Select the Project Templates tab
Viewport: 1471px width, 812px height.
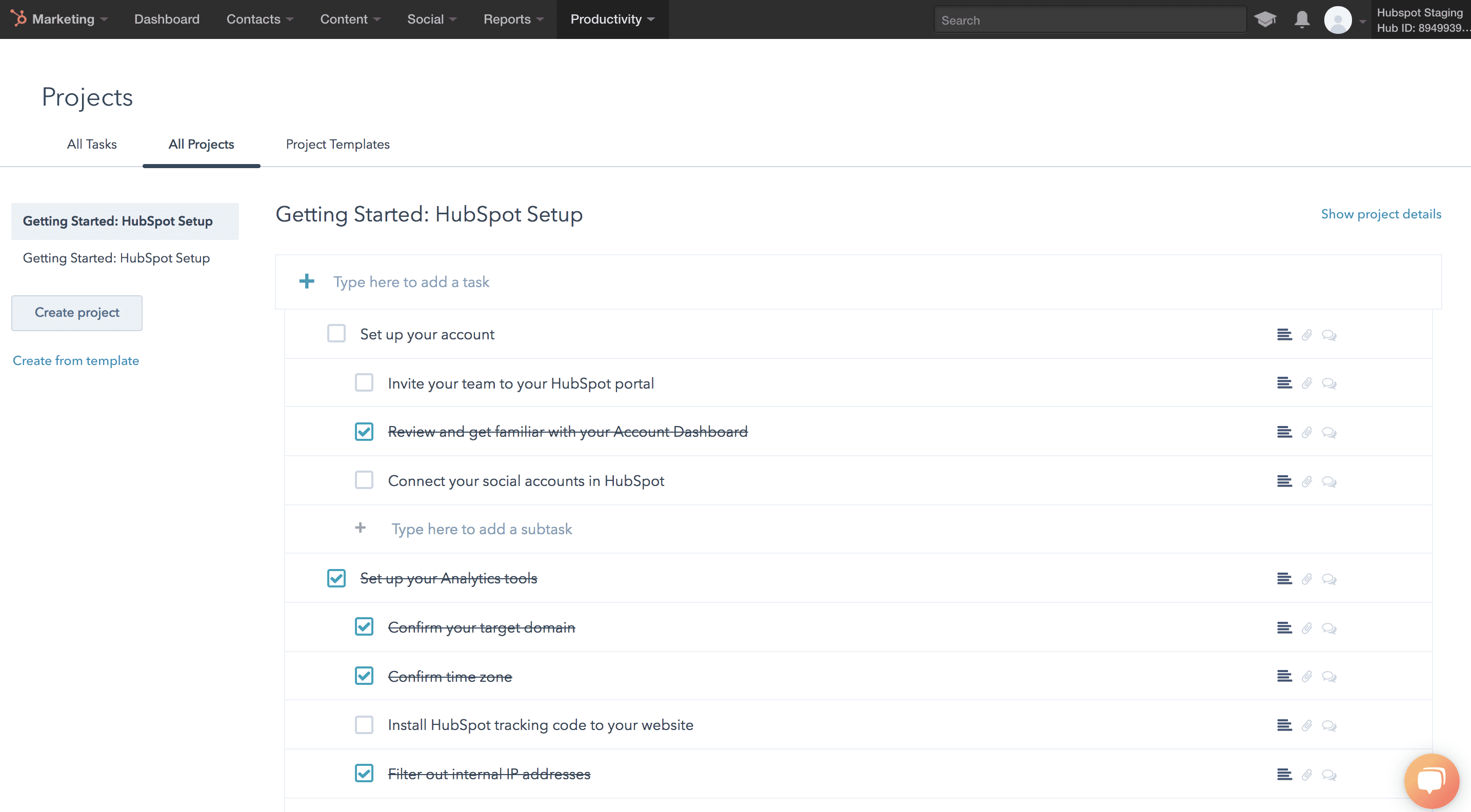pyautogui.click(x=337, y=144)
